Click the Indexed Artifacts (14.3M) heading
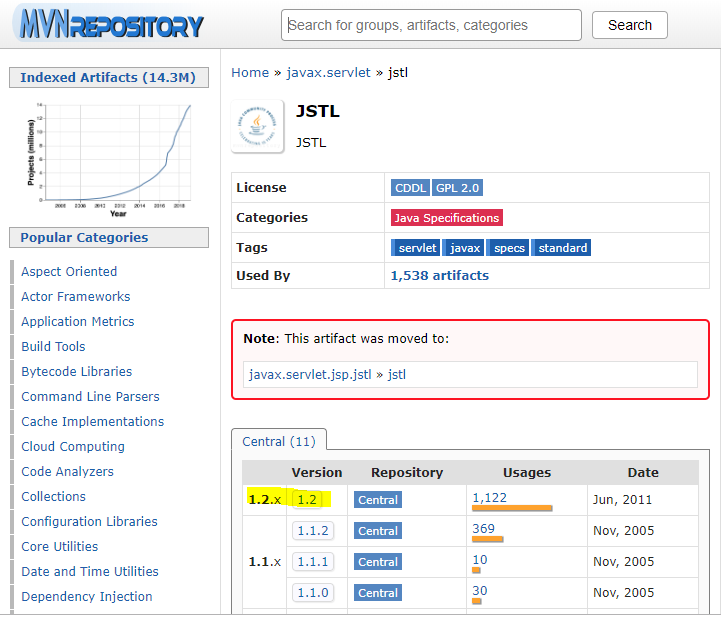This screenshot has width=721, height=617. [x=109, y=77]
